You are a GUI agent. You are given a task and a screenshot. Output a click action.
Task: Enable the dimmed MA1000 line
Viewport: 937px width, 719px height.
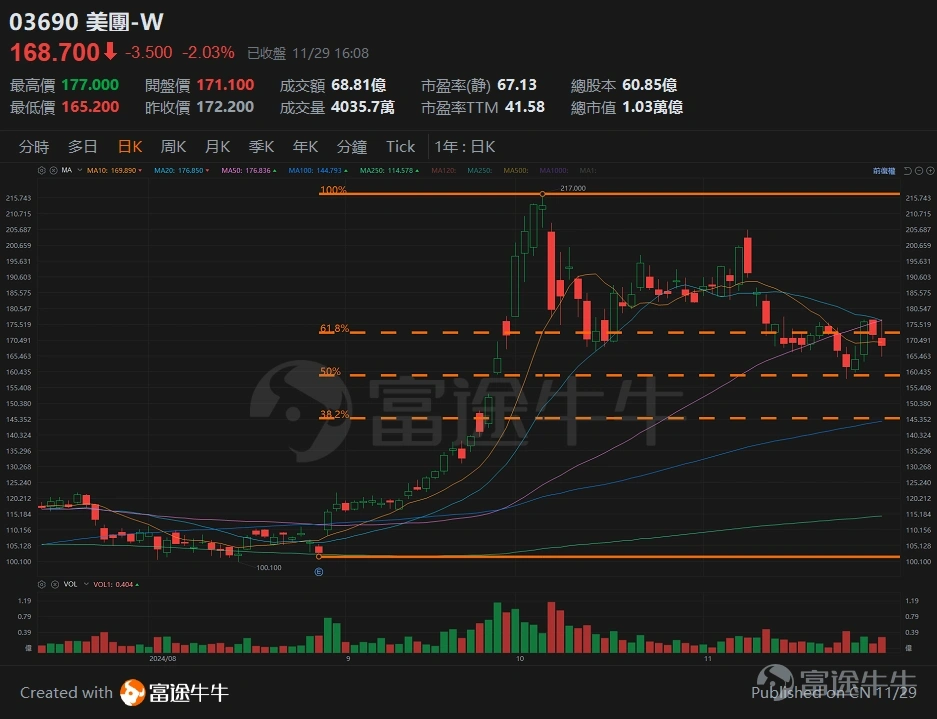[x=553, y=170]
